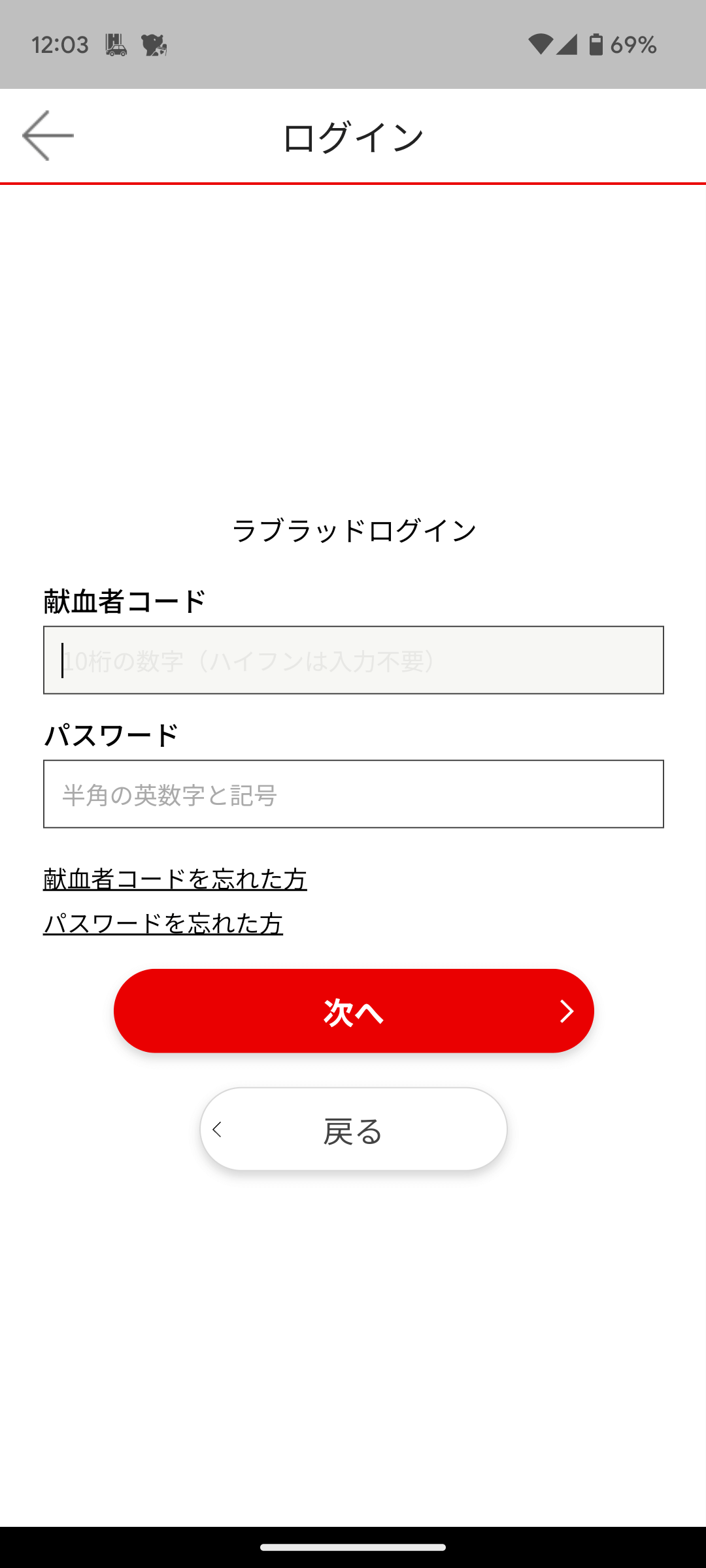
Task: Open the パスワードを忘れた方 link
Action: pyautogui.click(x=163, y=924)
